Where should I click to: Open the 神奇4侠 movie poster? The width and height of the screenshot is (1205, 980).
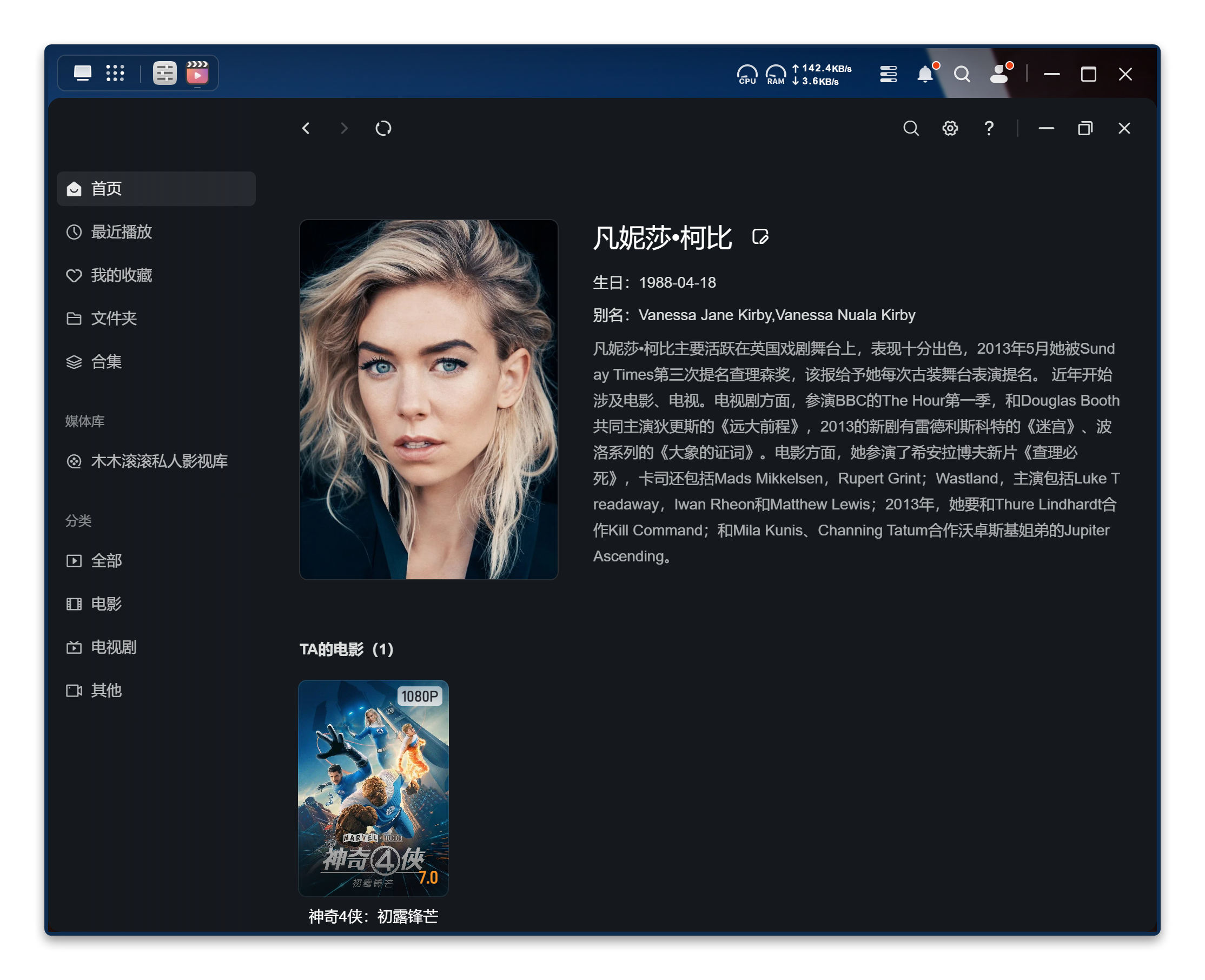click(373, 787)
